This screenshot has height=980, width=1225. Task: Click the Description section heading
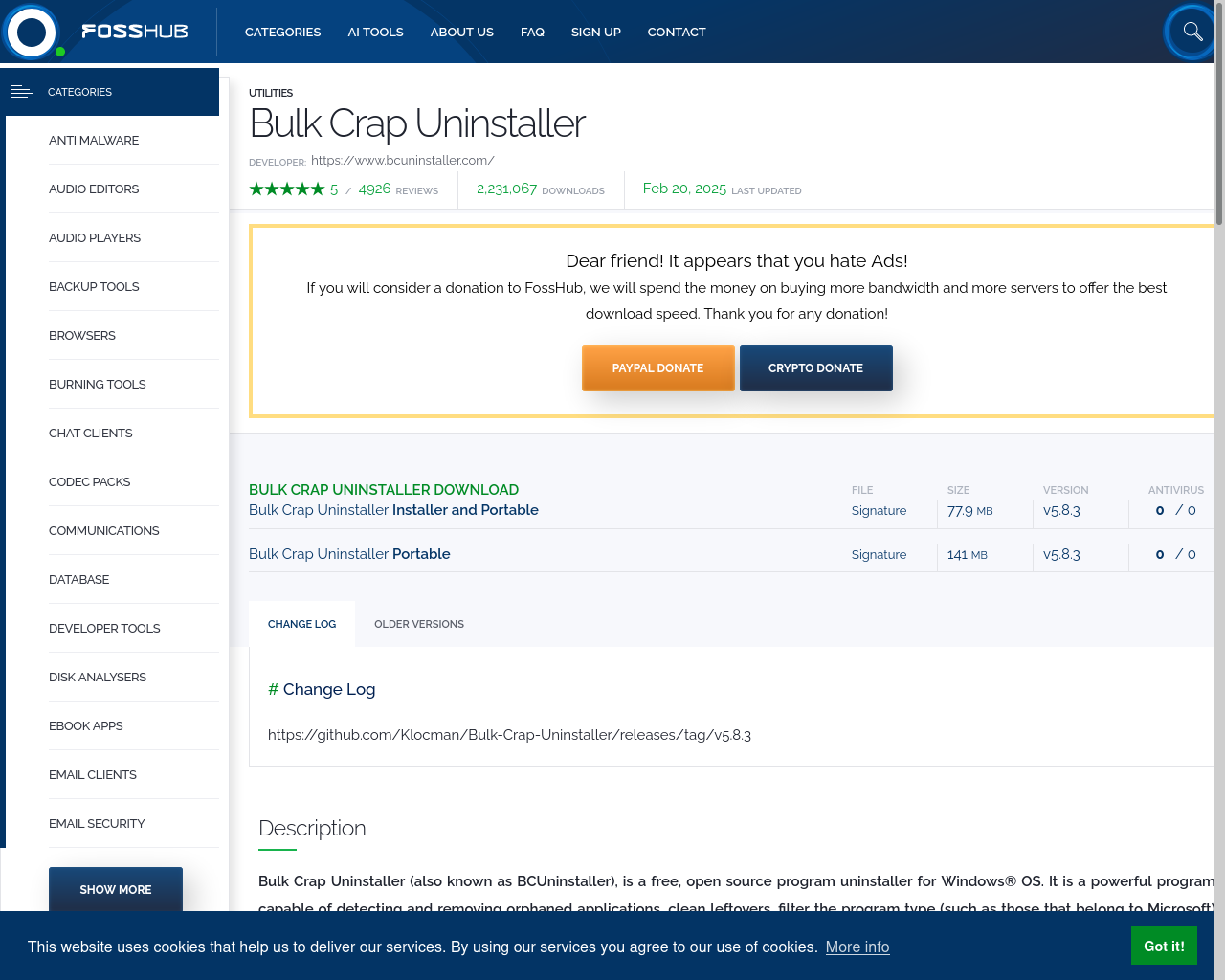coord(312,828)
